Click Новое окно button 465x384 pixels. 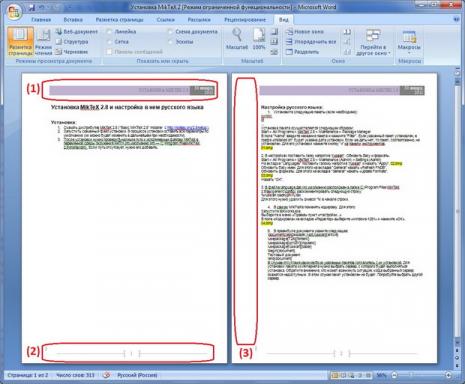(305, 32)
